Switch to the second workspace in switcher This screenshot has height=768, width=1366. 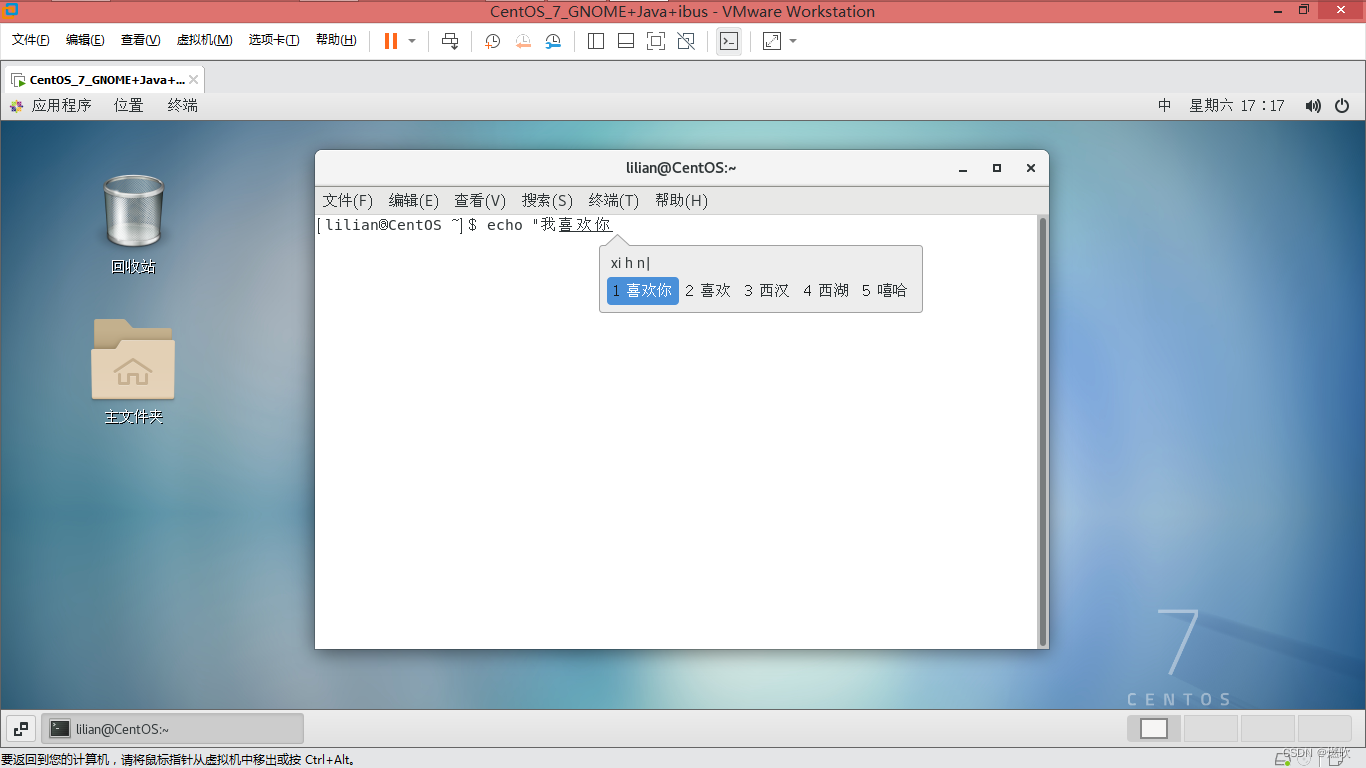tap(1211, 729)
